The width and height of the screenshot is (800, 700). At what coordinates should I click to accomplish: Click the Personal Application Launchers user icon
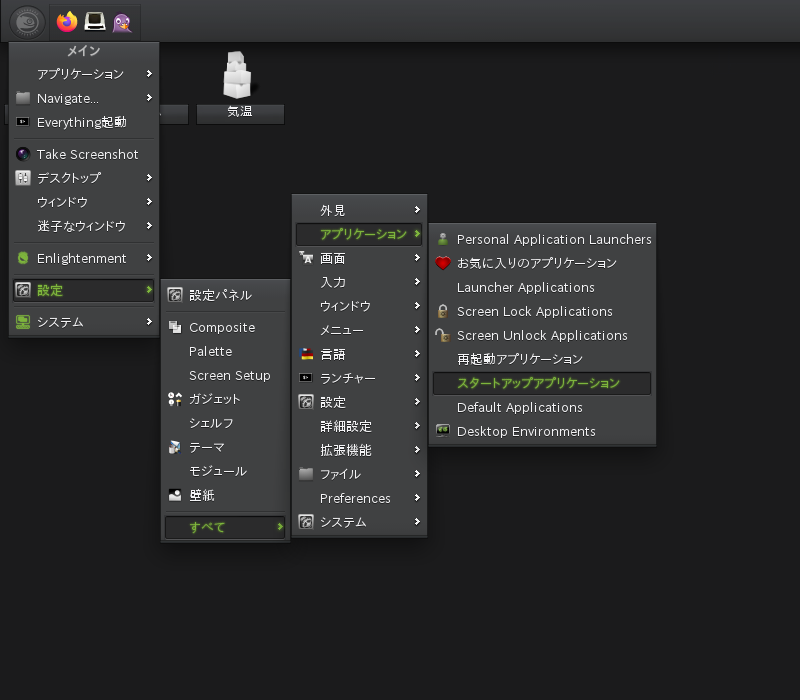coord(443,239)
